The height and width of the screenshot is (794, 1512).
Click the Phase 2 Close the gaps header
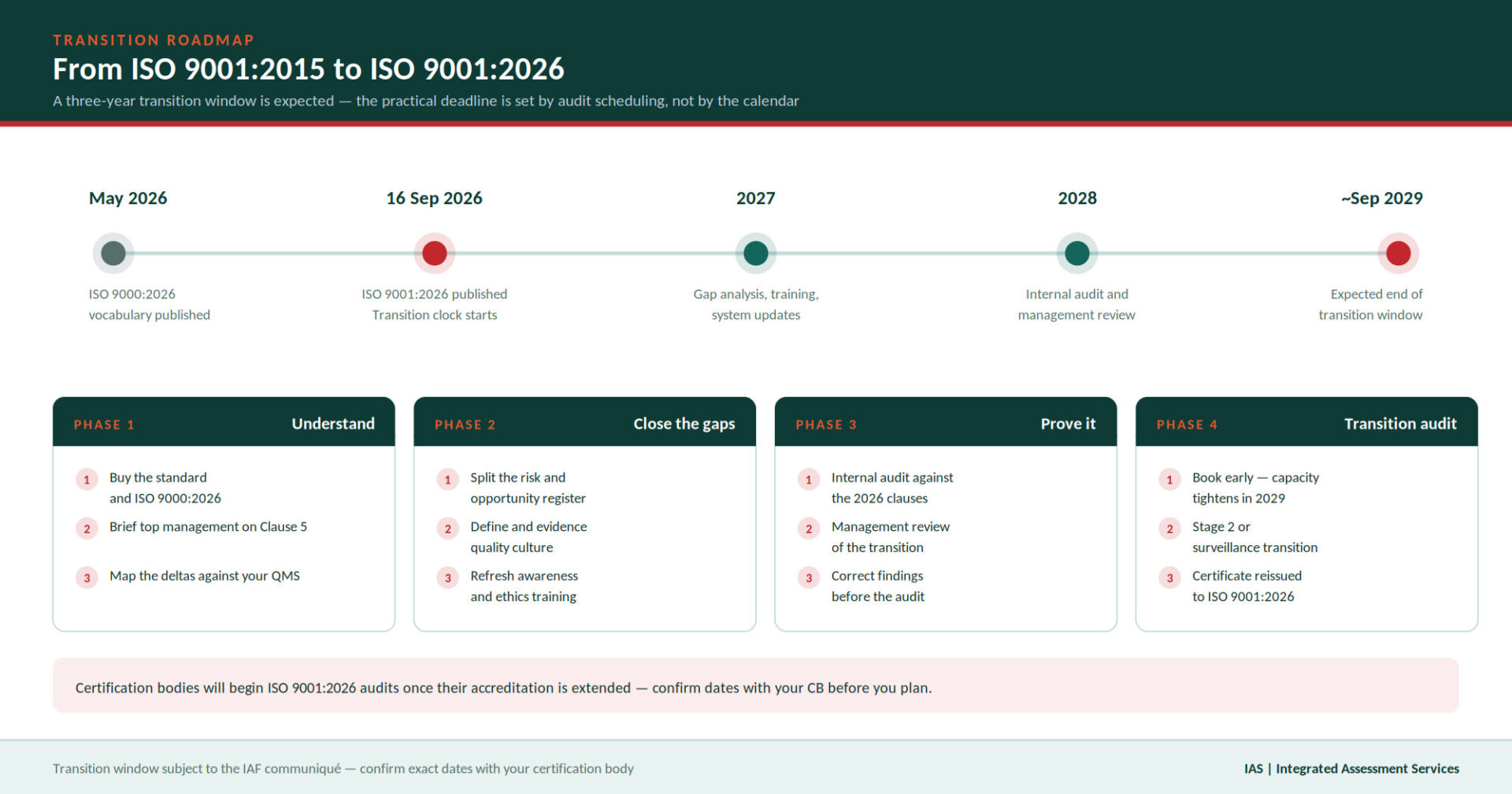point(585,422)
